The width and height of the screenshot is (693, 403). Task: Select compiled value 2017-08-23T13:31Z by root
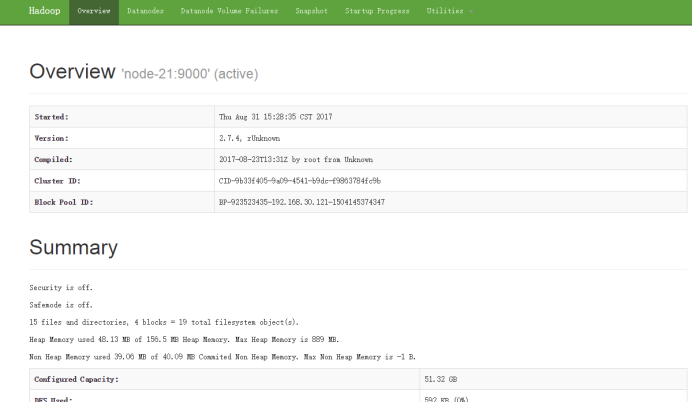(x=296, y=160)
